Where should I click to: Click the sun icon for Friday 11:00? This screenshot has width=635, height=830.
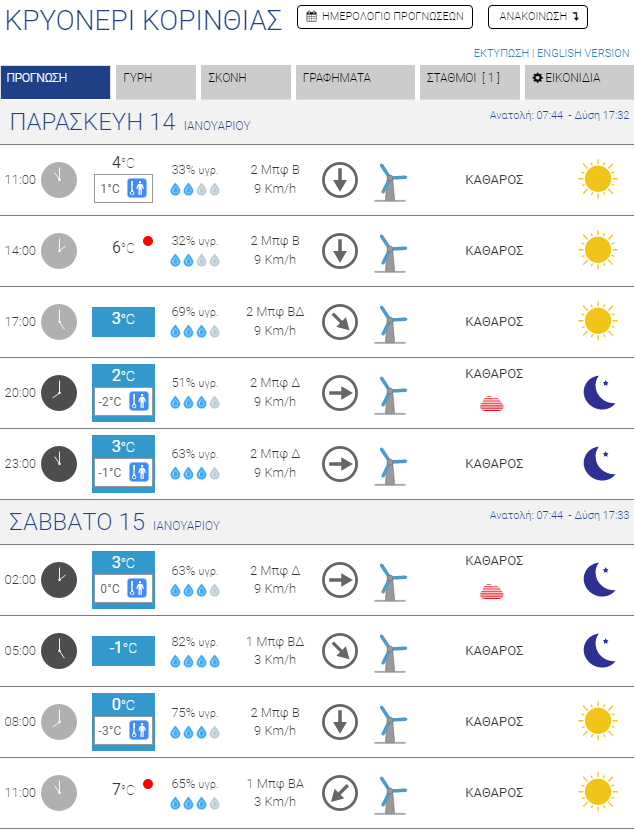coord(597,180)
